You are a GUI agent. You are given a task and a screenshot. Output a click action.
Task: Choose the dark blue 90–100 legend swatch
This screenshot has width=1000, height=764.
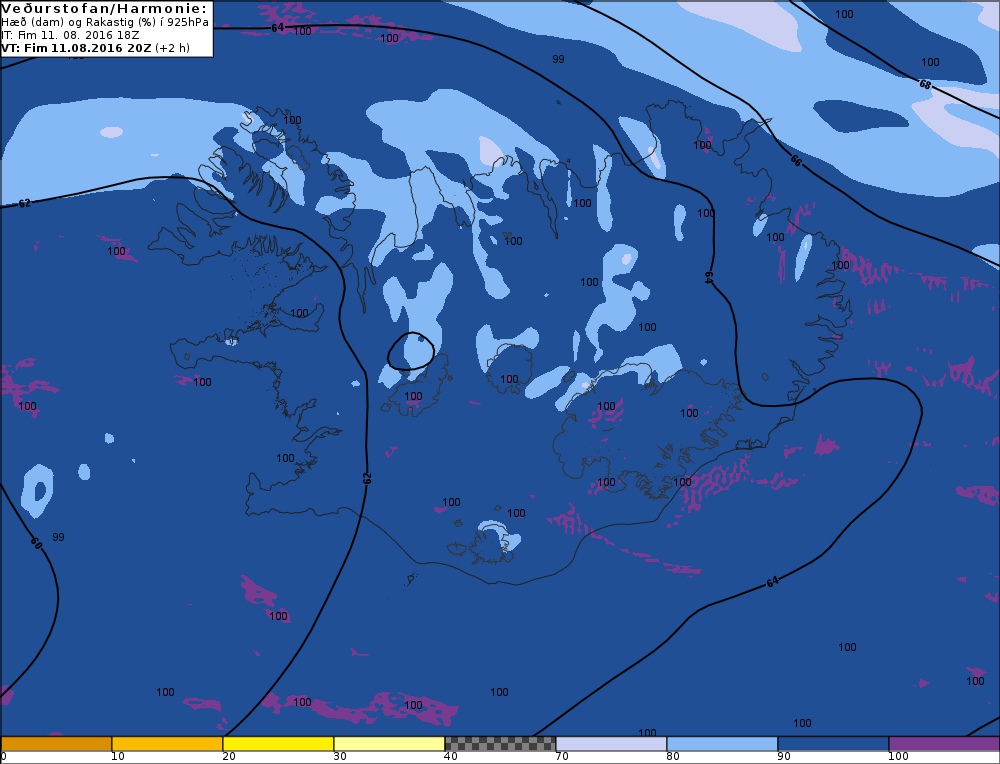(x=833, y=744)
